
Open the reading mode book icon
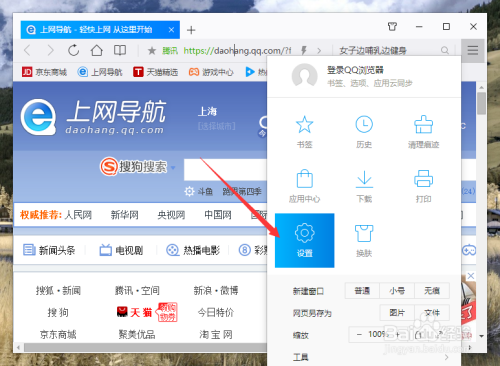point(120,50)
